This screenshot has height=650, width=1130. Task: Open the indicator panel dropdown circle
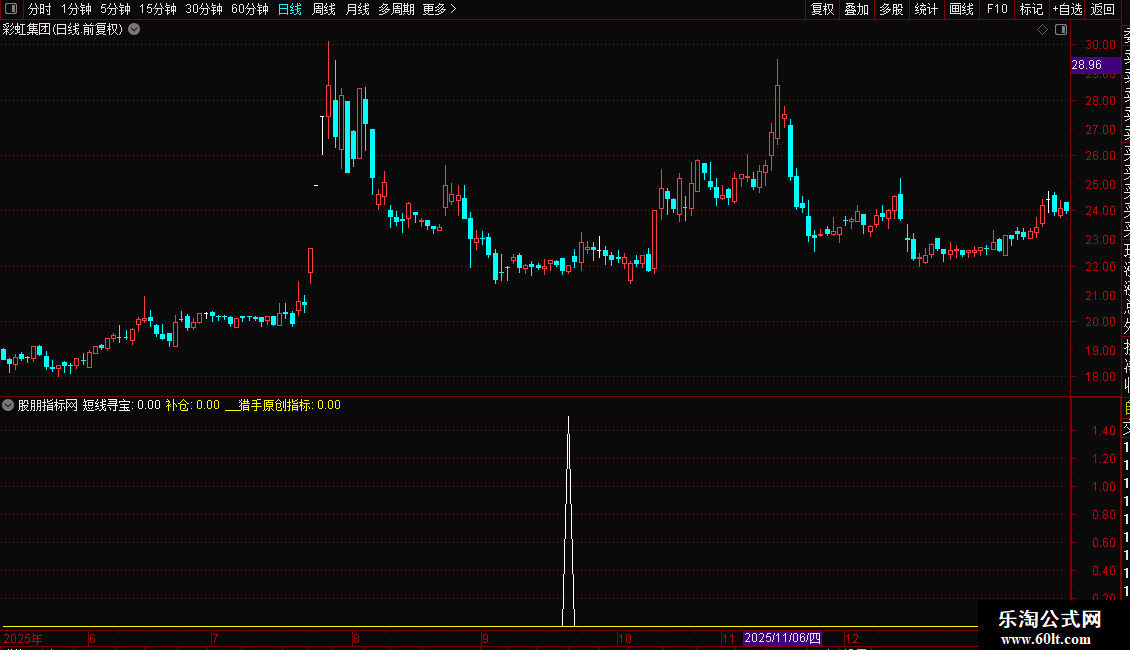(8, 406)
